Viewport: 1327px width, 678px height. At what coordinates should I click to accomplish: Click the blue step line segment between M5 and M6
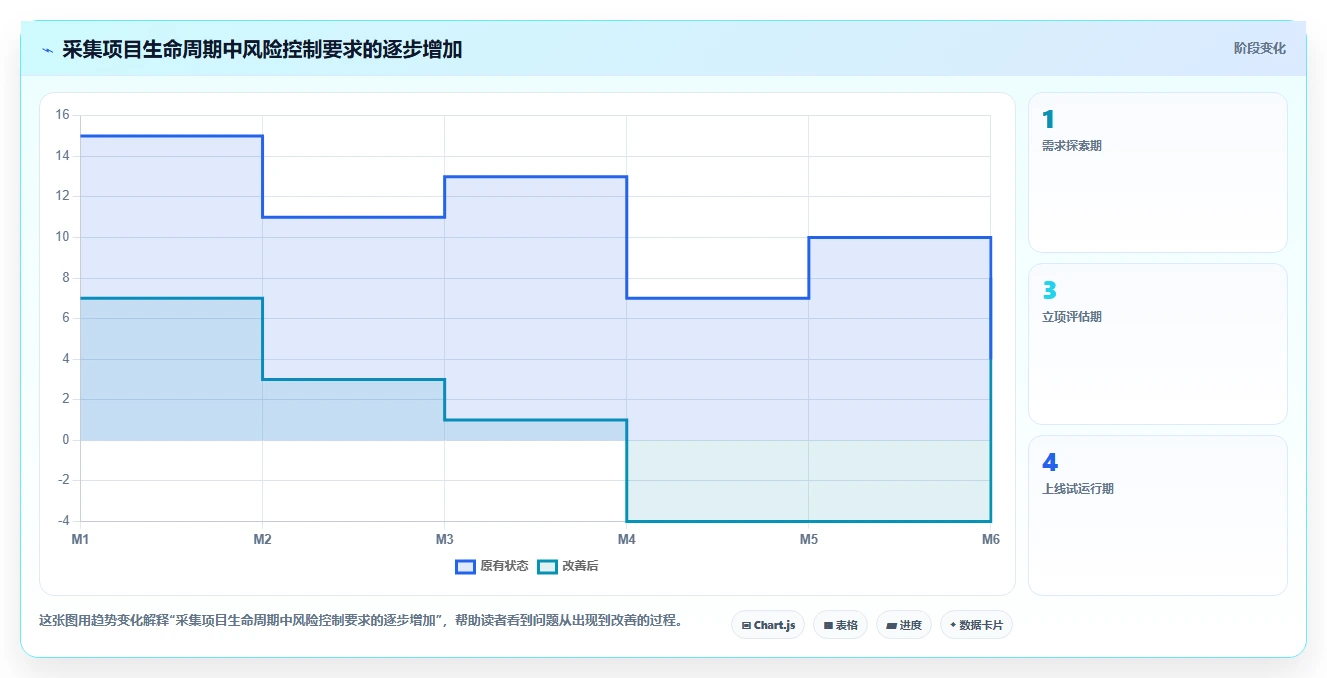899,238
